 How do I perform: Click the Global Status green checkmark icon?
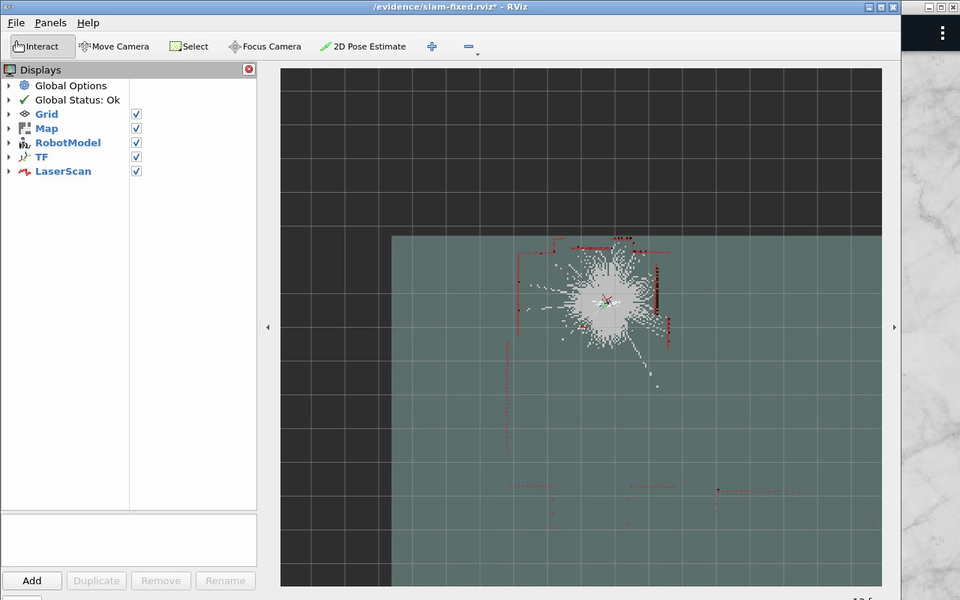click(x=24, y=100)
